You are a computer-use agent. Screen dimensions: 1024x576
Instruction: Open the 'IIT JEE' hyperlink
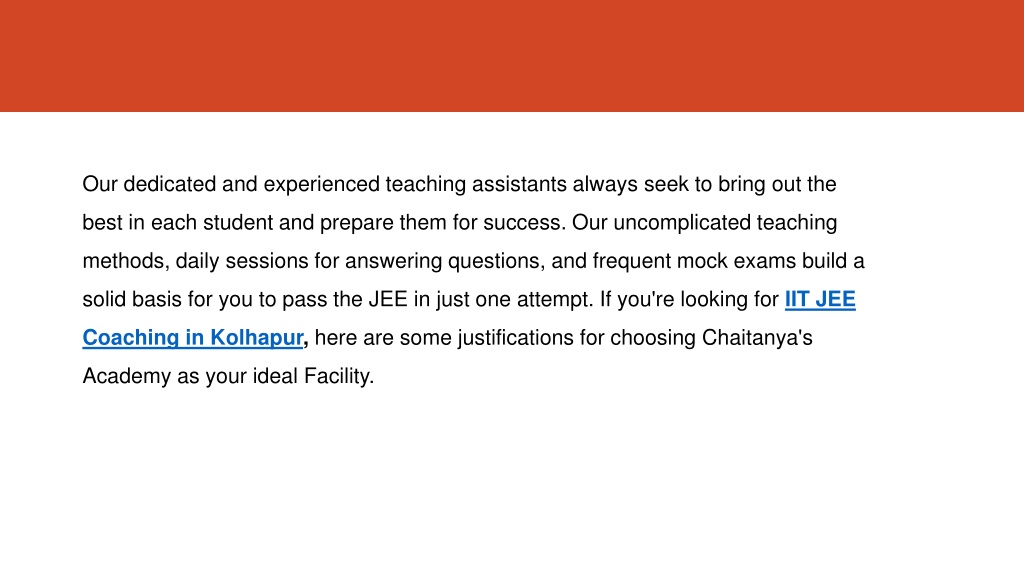pyautogui.click(x=820, y=299)
